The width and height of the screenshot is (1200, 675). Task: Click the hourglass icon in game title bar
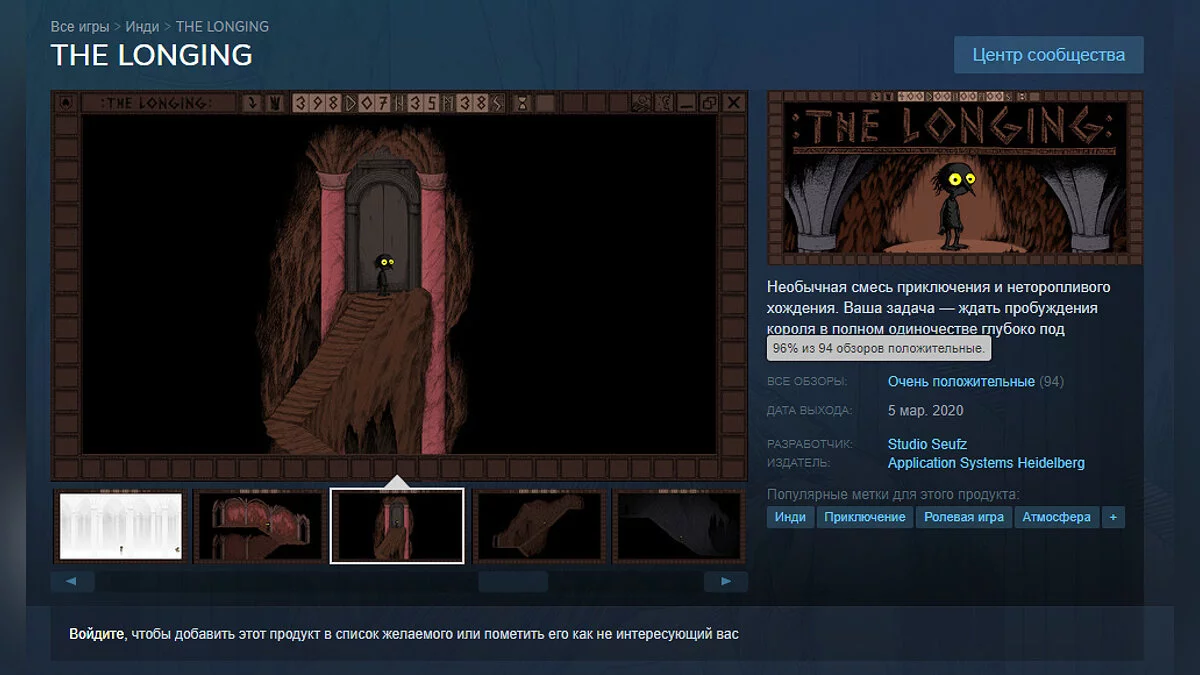[x=522, y=102]
